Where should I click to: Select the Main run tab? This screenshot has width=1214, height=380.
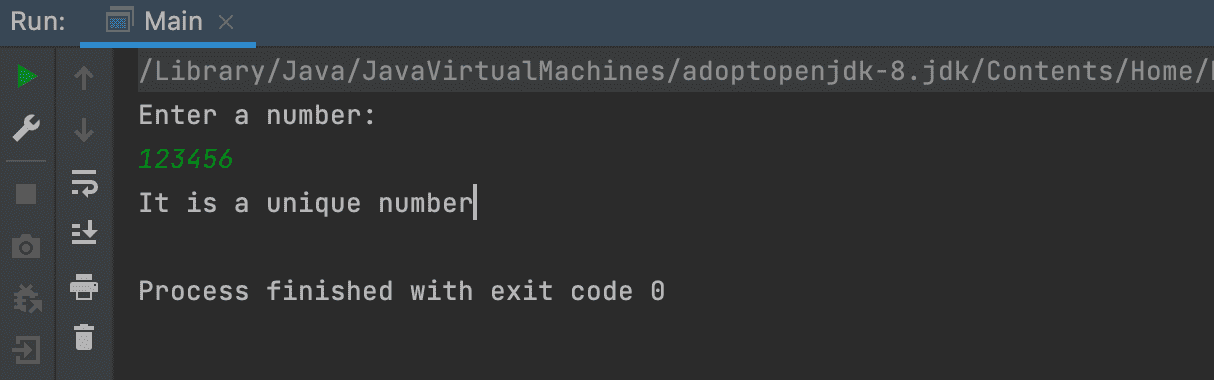(168, 21)
